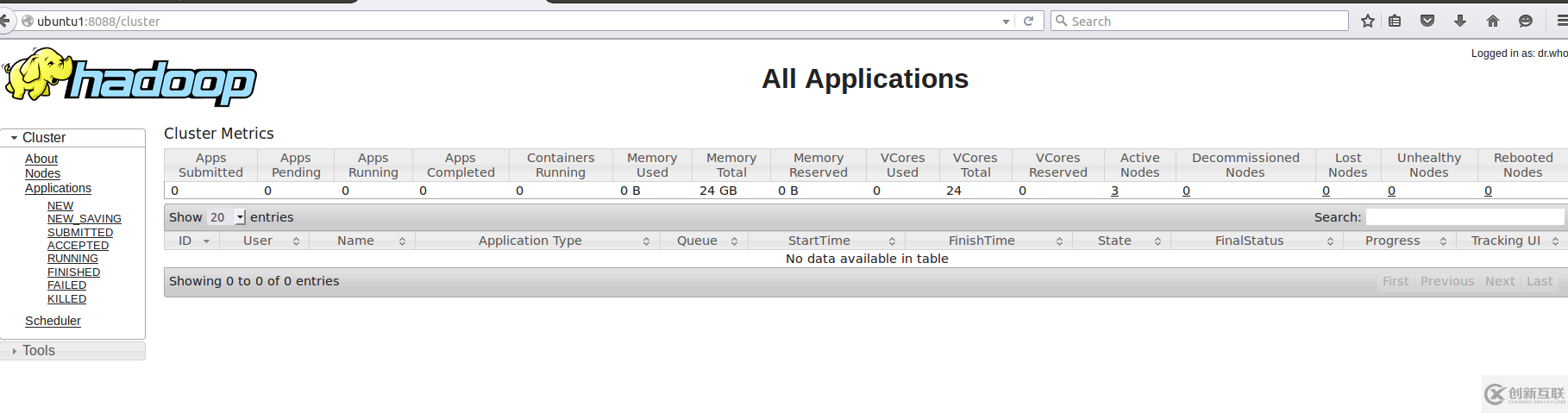Image resolution: width=1568 pixels, height=413 pixels.
Task: Go to browser Home icon
Action: point(1493,22)
